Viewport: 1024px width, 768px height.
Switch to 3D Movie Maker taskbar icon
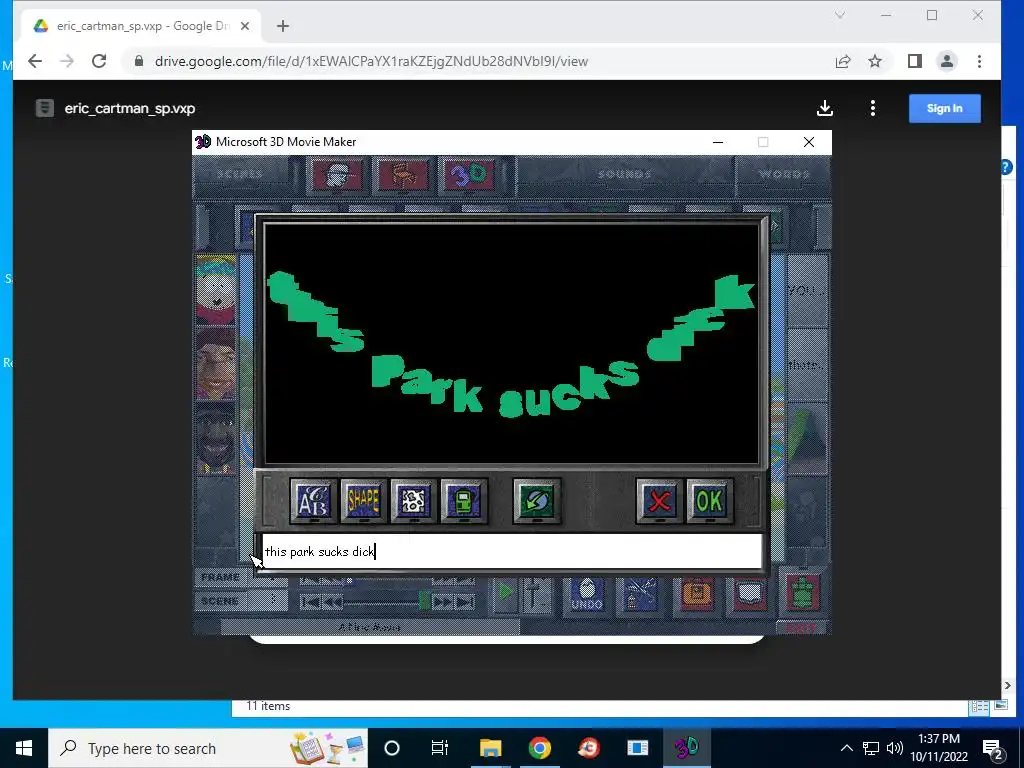[686, 748]
